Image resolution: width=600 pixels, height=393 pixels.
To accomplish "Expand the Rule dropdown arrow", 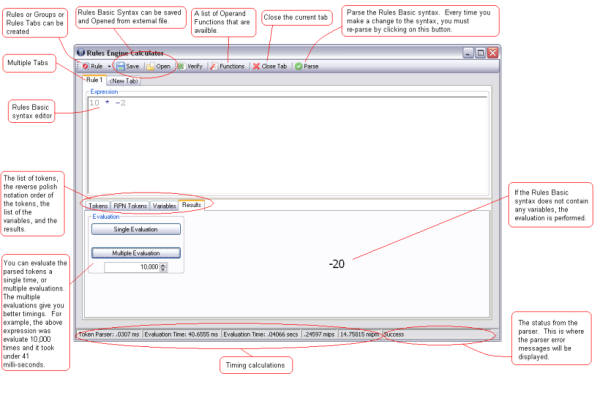I will click(x=109, y=67).
